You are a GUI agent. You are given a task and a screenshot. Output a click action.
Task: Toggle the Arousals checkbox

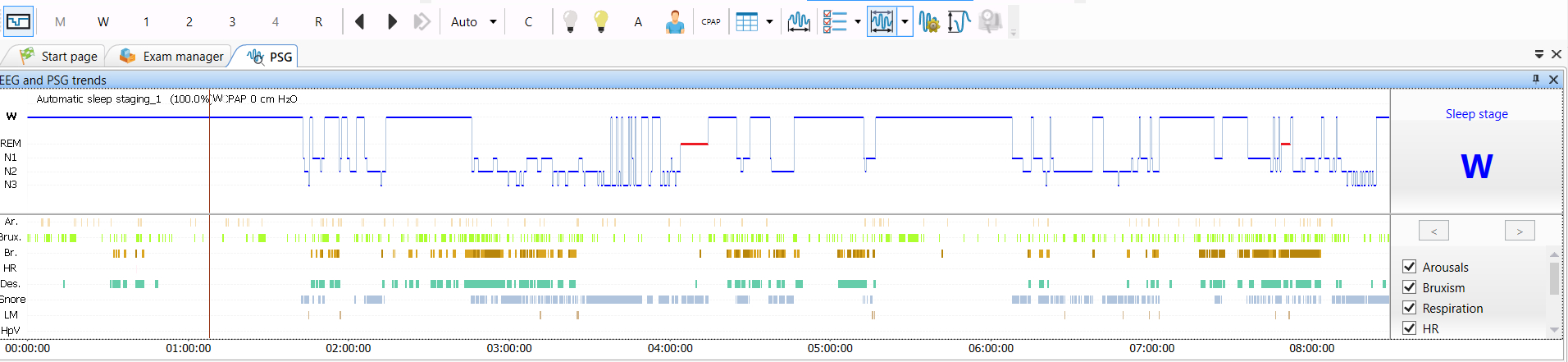(1410, 267)
